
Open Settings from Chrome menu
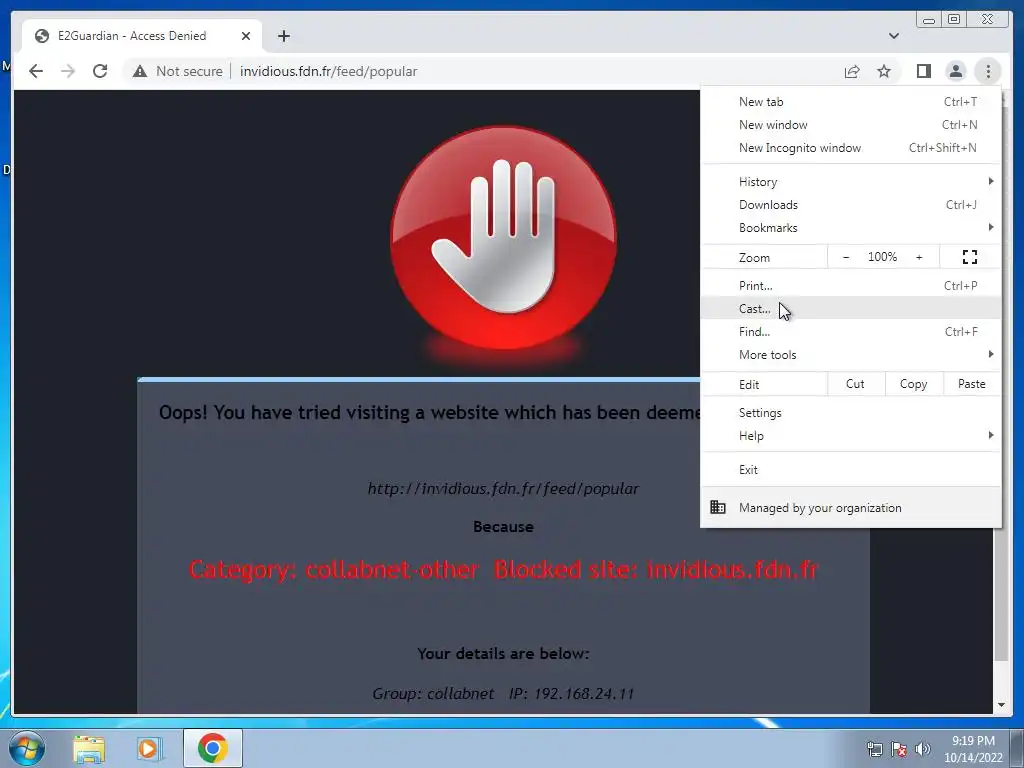(850, 413)
